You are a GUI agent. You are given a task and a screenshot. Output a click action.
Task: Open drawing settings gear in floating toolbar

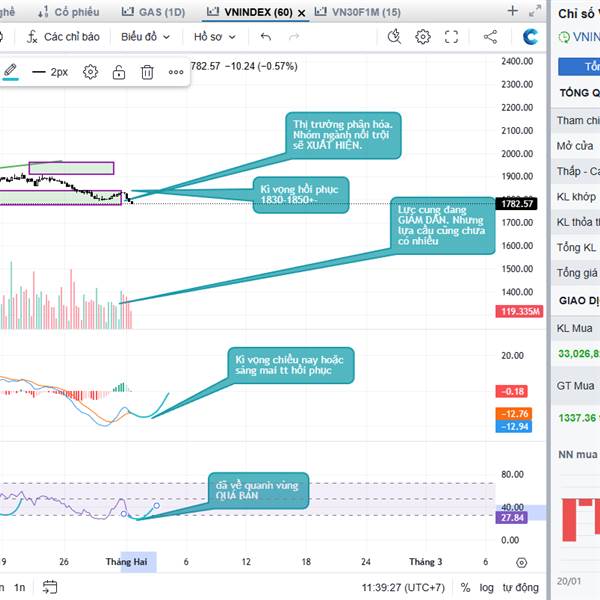[90, 72]
